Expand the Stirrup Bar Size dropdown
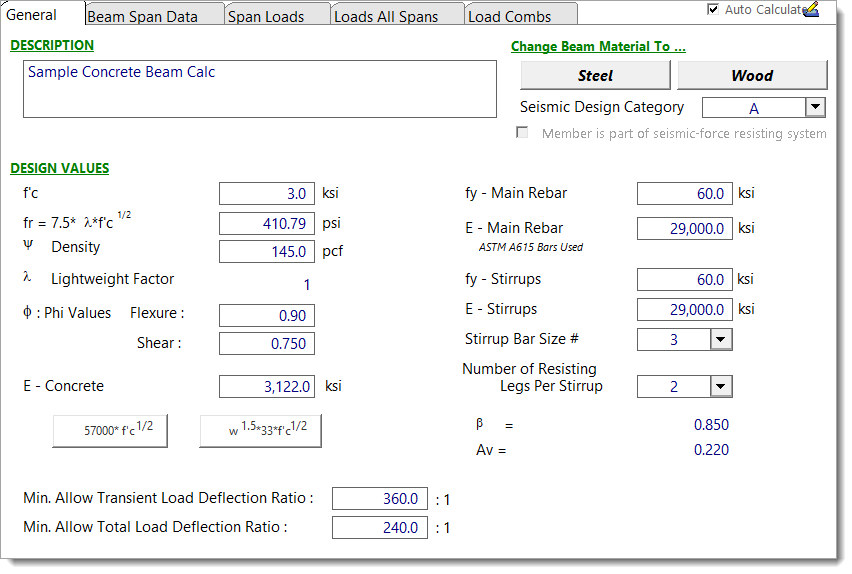Viewport: 852px width, 574px height. pos(721,340)
